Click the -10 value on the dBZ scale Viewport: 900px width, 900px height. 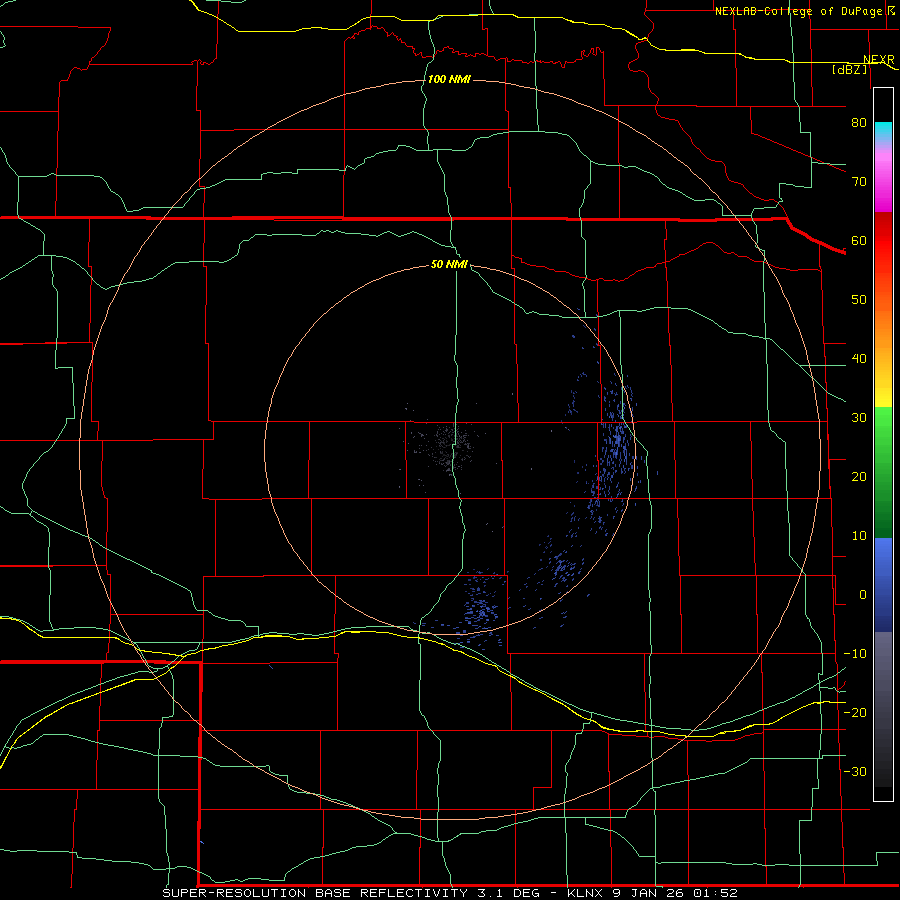coord(855,653)
